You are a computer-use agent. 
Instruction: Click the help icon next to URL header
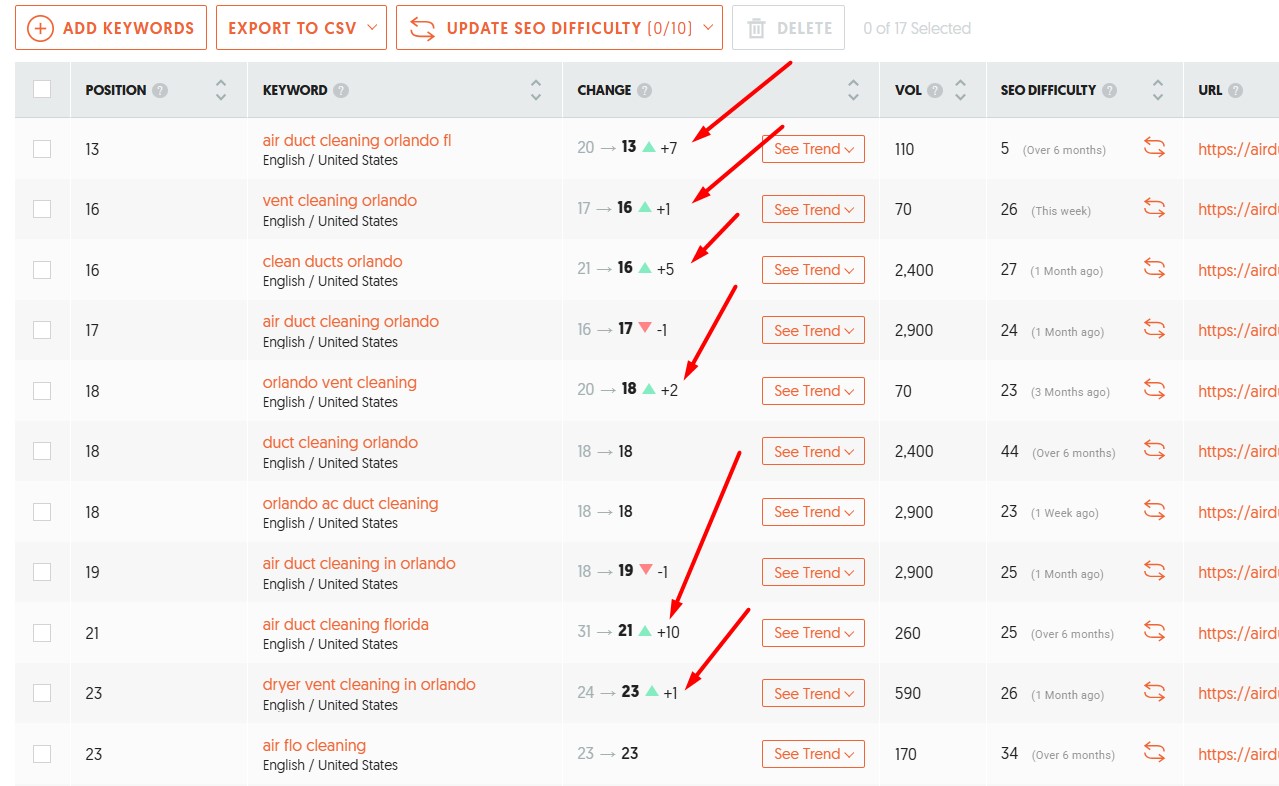[x=1236, y=90]
